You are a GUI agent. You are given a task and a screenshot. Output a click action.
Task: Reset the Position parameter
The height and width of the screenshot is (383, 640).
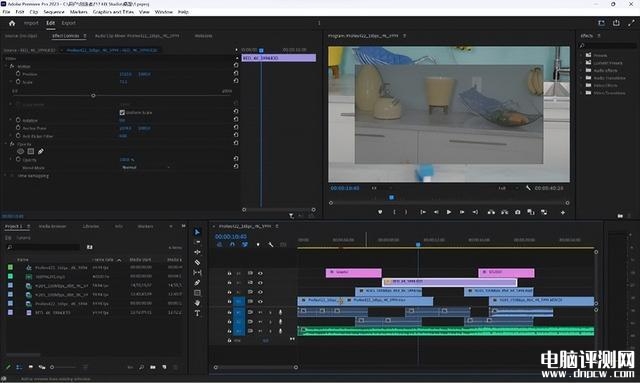coord(236,73)
